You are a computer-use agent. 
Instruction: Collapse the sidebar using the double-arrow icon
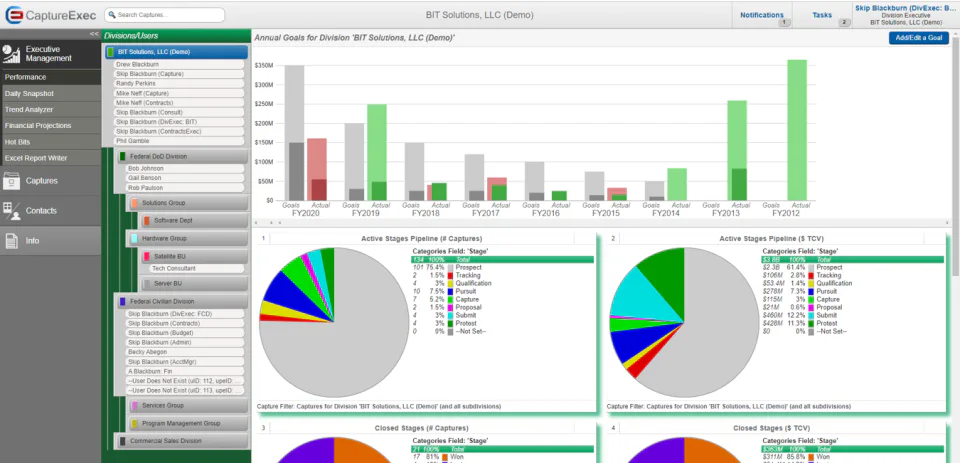94,34
